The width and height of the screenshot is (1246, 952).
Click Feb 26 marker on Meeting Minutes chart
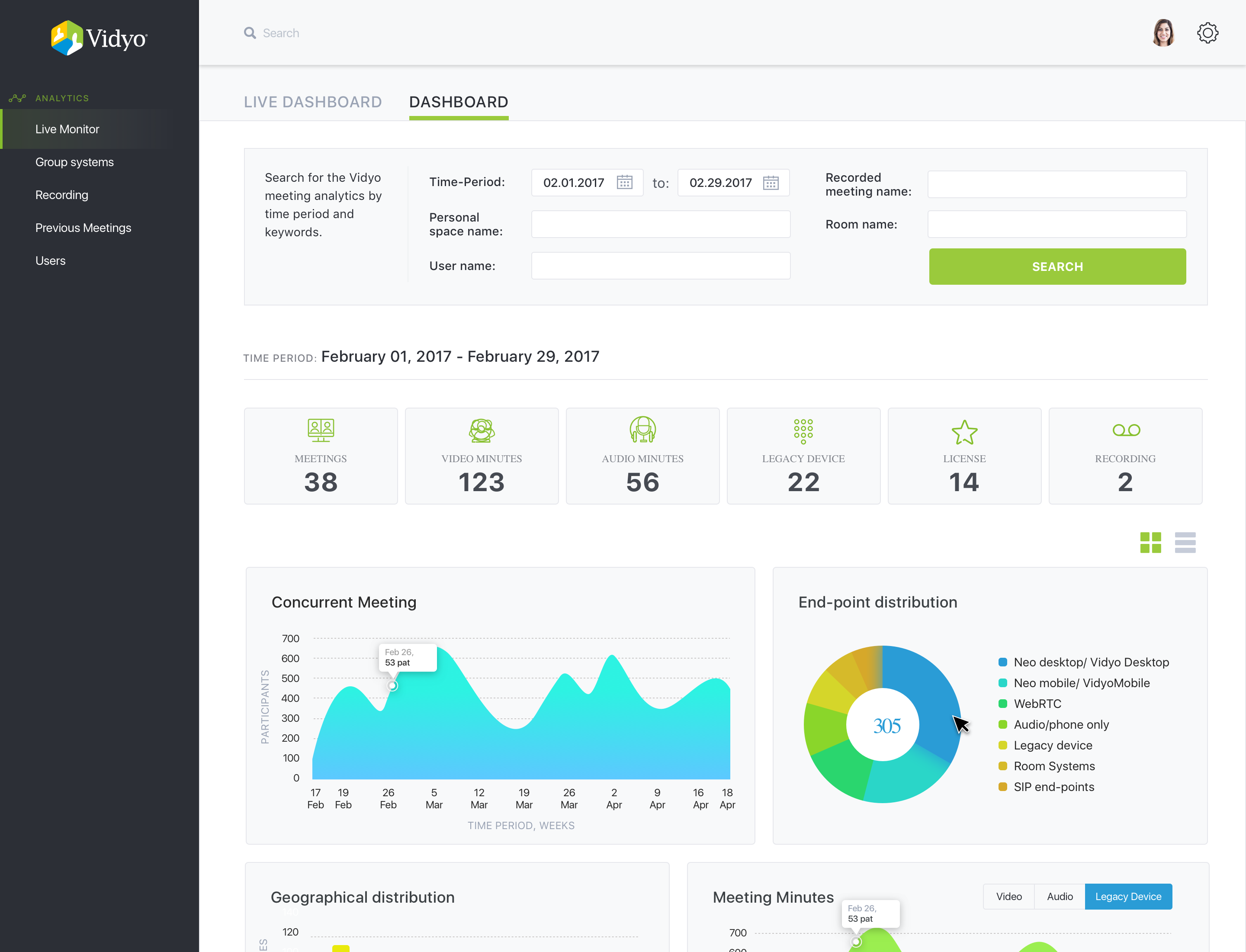[856, 942]
